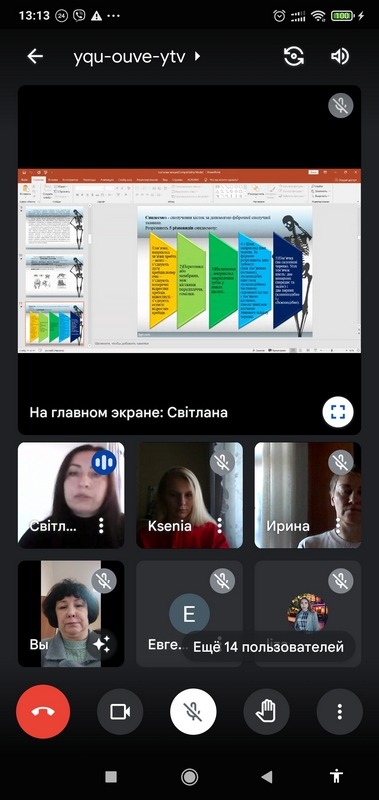The image size is (379, 800).
Task: Open more options in bottom call bar
Action: (340, 712)
